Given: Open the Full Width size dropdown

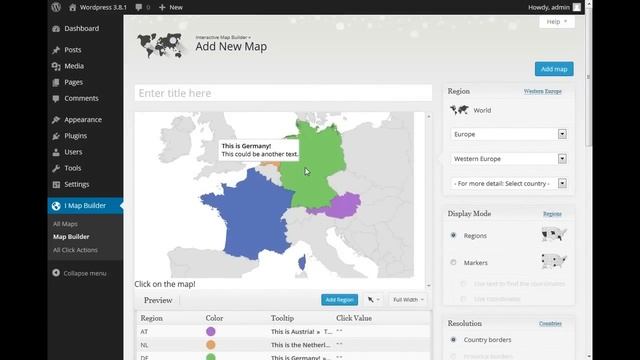Looking at the screenshot, I should coord(408,300).
